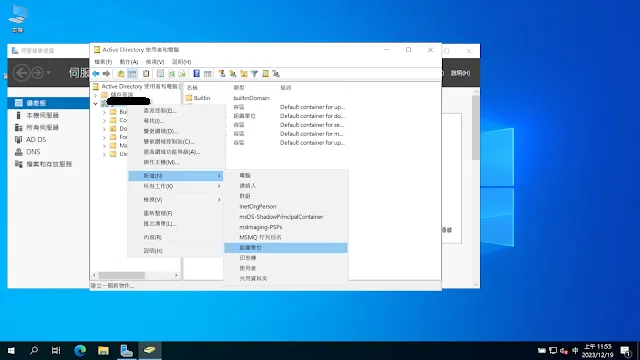Click the Find Objects toolbar icon

(265, 74)
